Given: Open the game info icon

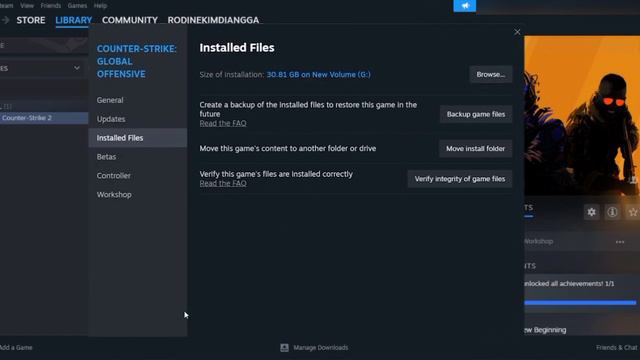Looking at the screenshot, I should pos(612,212).
